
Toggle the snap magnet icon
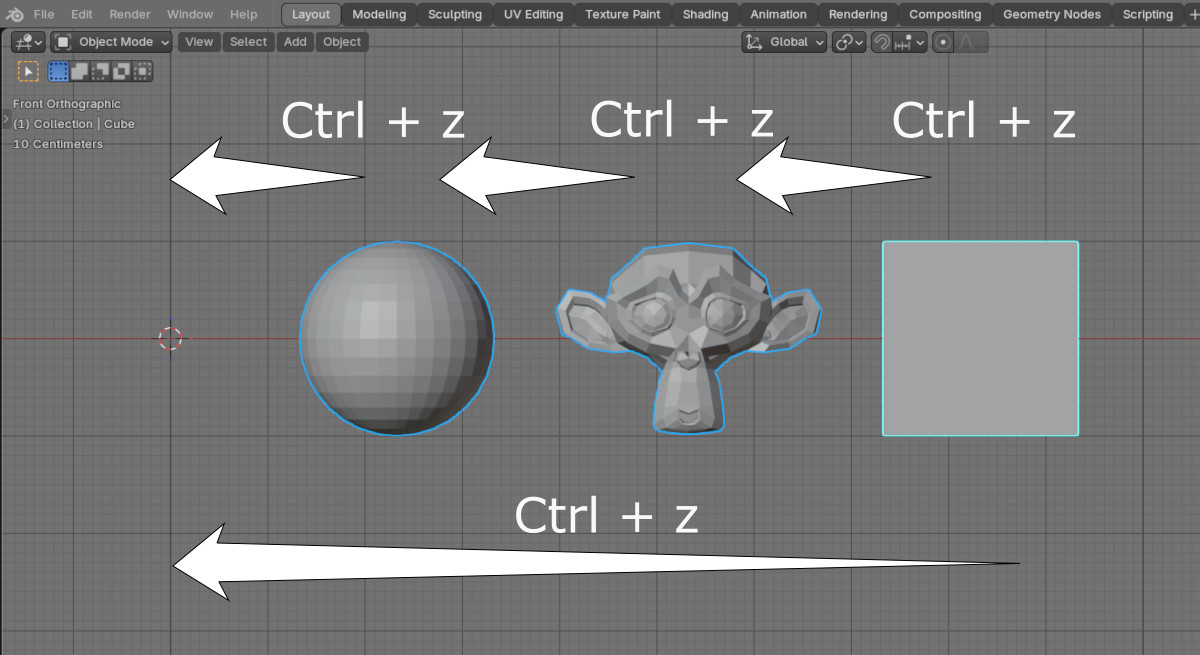tap(882, 42)
